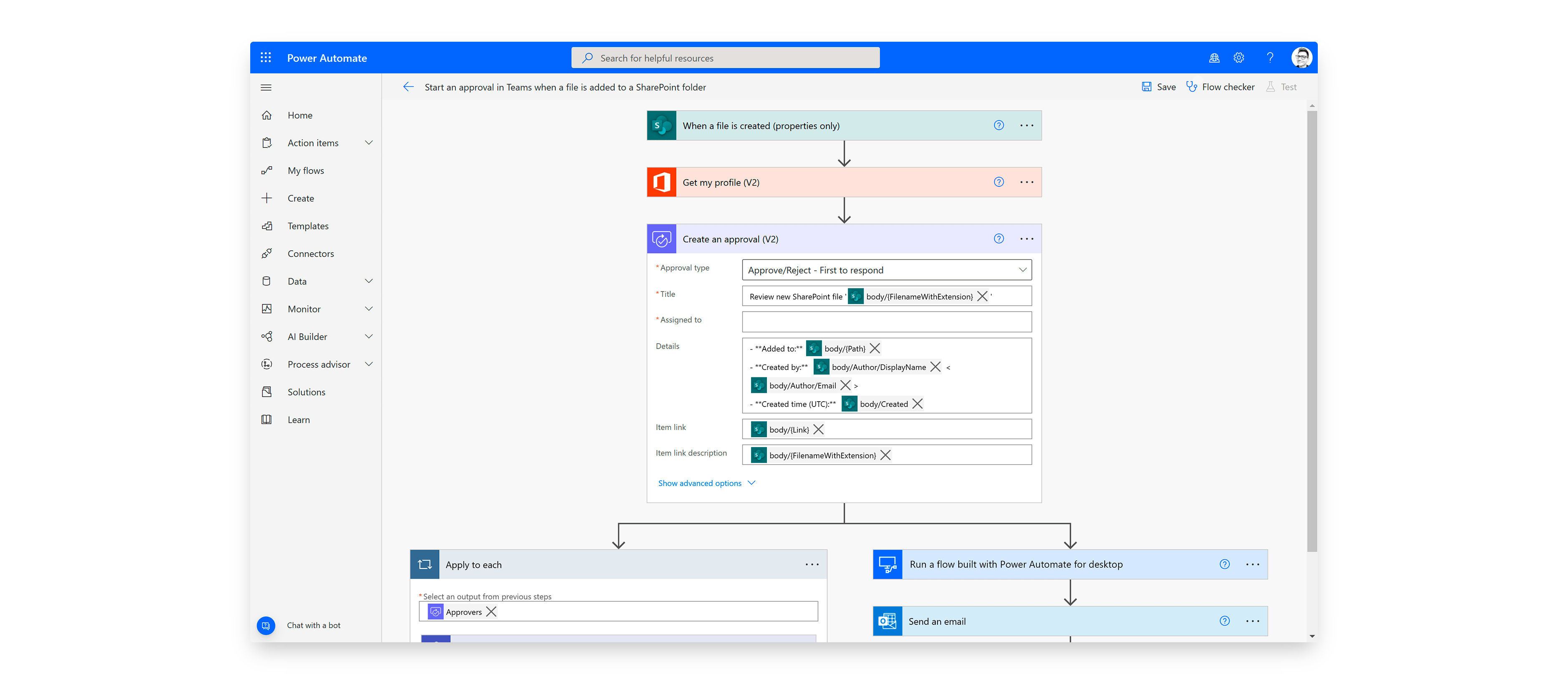Open the user profile avatar
Screen dimensions: 1568x684
[1302, 58]
